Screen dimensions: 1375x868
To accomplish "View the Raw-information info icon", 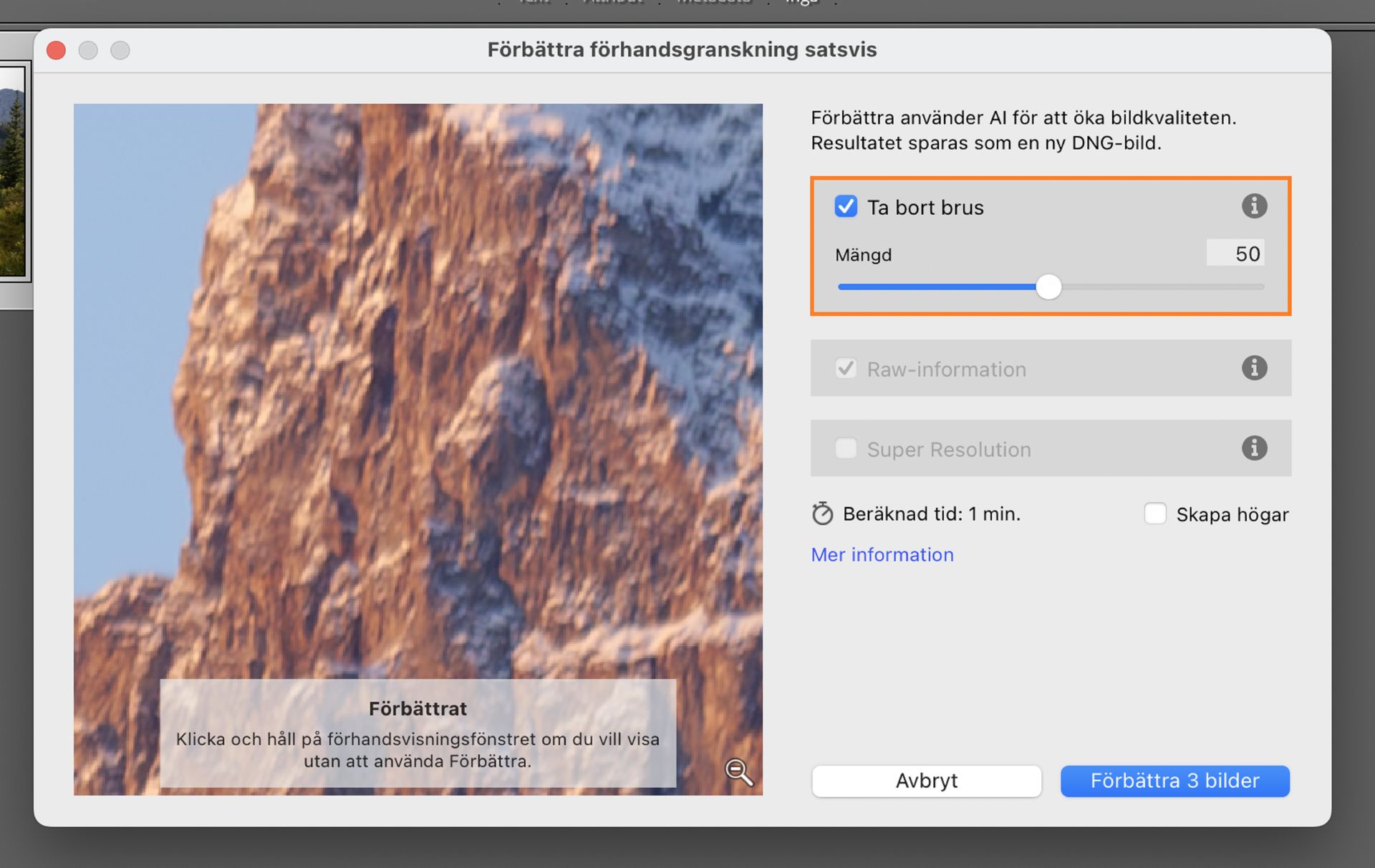I will 1254,368.
